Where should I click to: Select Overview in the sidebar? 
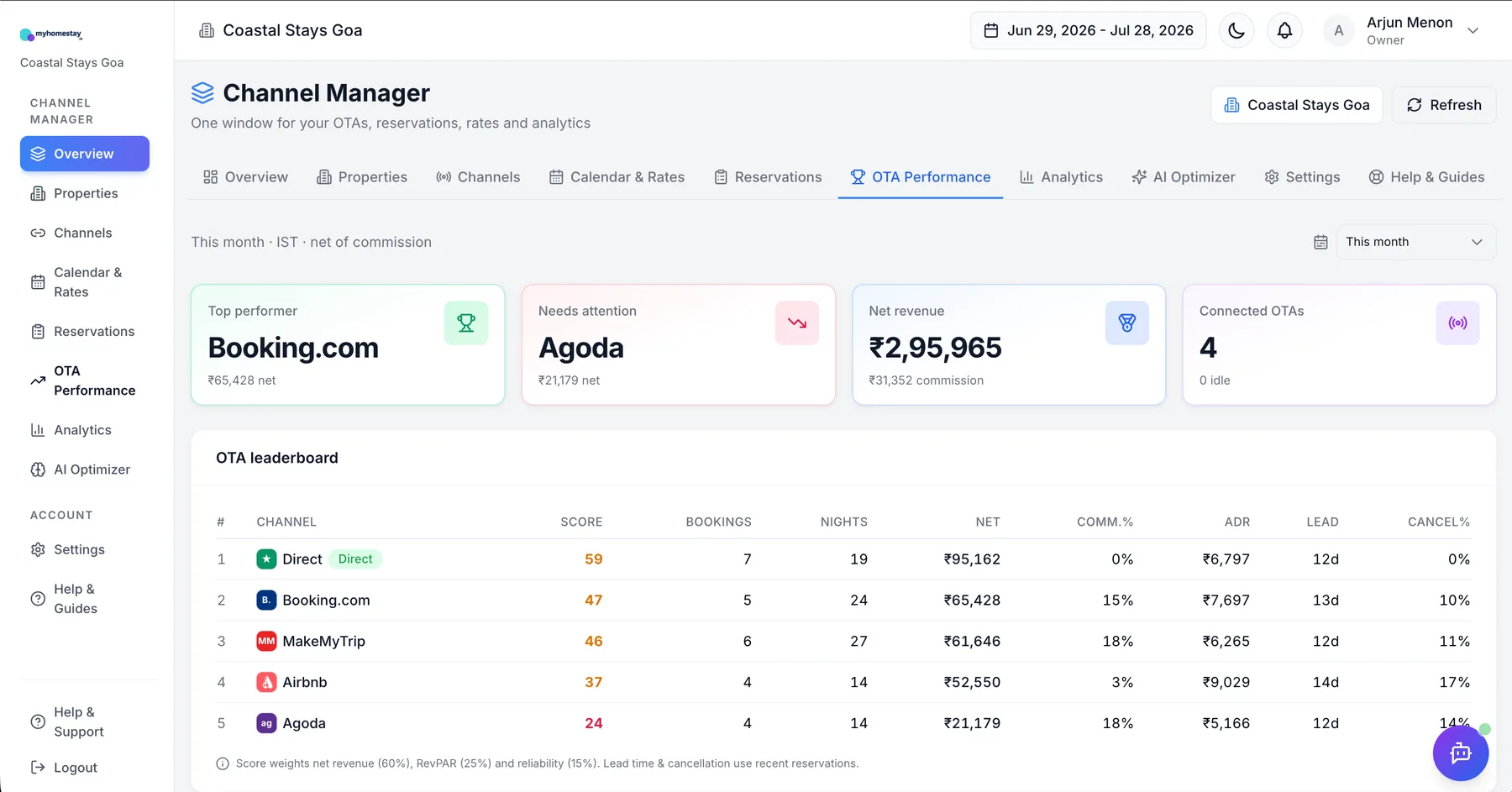(x=85, y=154)
